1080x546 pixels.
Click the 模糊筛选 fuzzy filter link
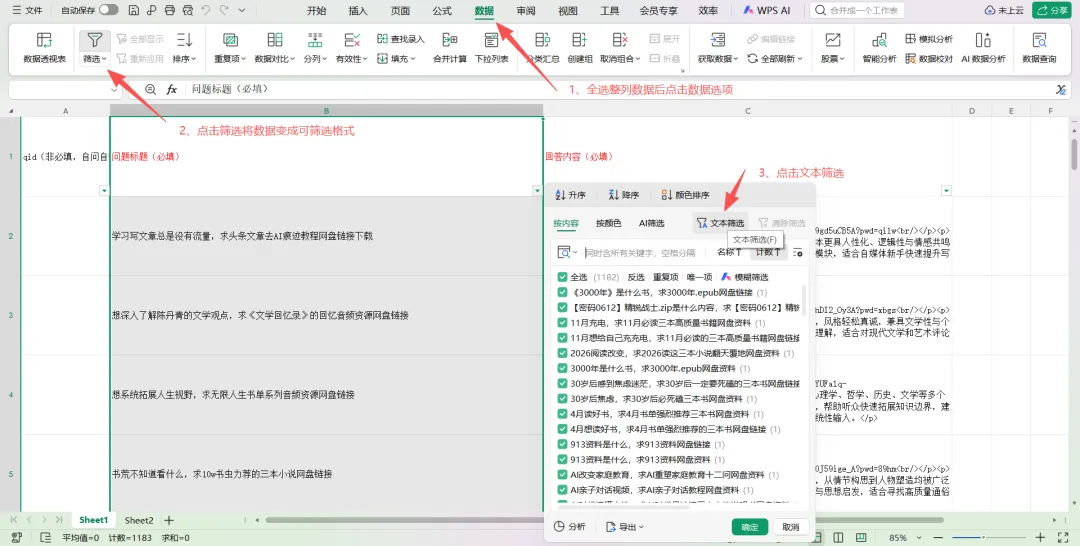pyautogui.click(x=745, y=277)
